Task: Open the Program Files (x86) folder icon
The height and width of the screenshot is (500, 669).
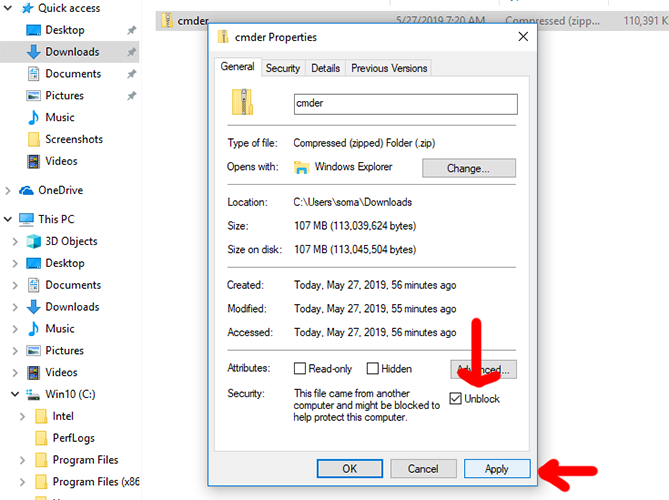Action: tap(41, 482)
